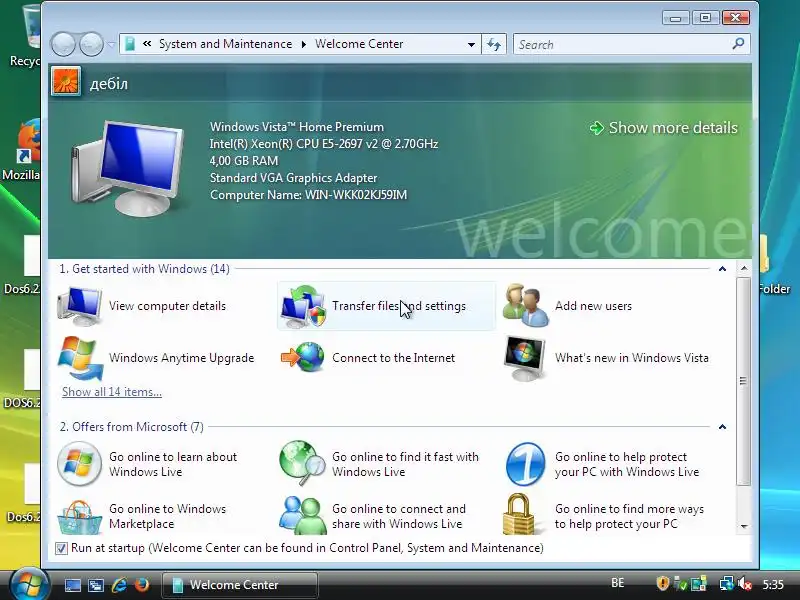Click Show all 14 items link
800x600 pixels.
[112, 392]
